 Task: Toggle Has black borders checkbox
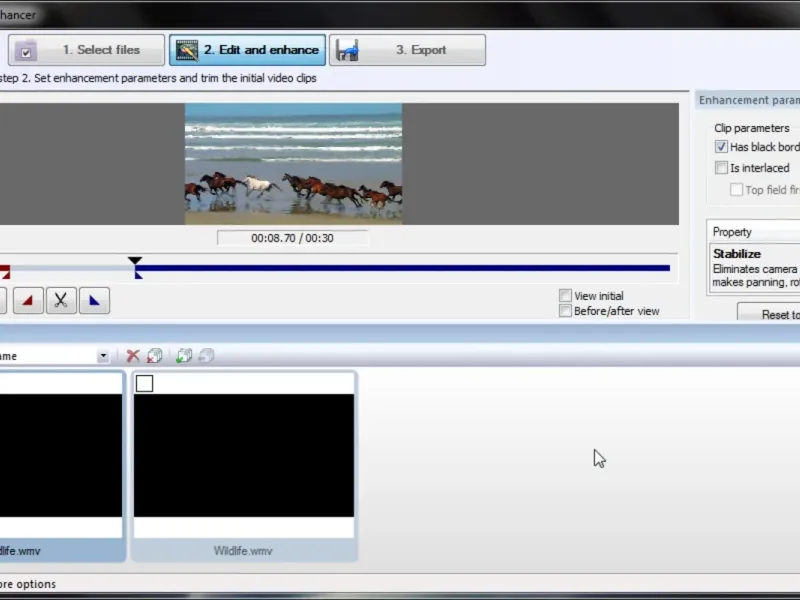coord(721,147)
